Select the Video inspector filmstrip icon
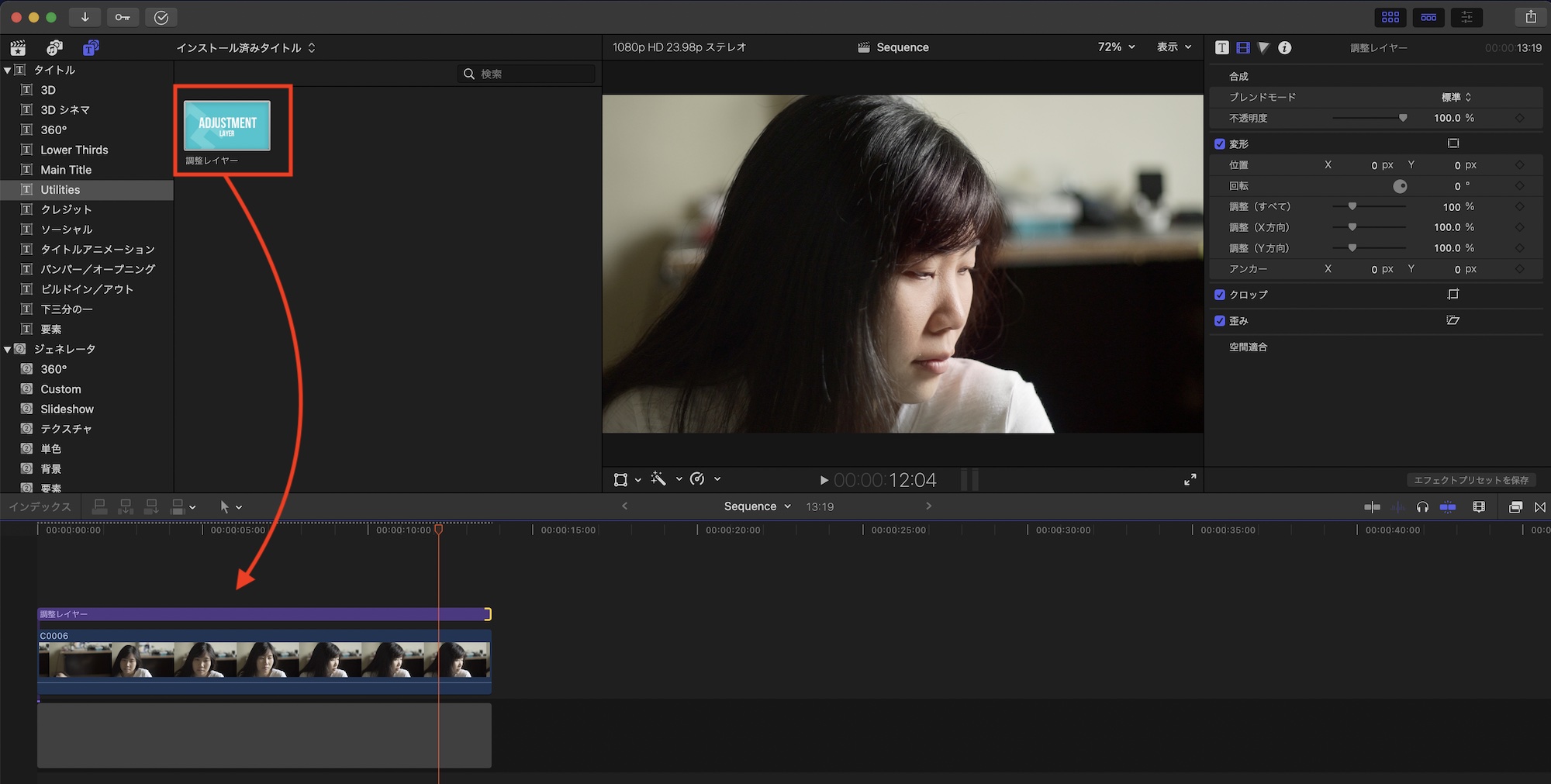 pyautogui.click(x=1243, y=48)
